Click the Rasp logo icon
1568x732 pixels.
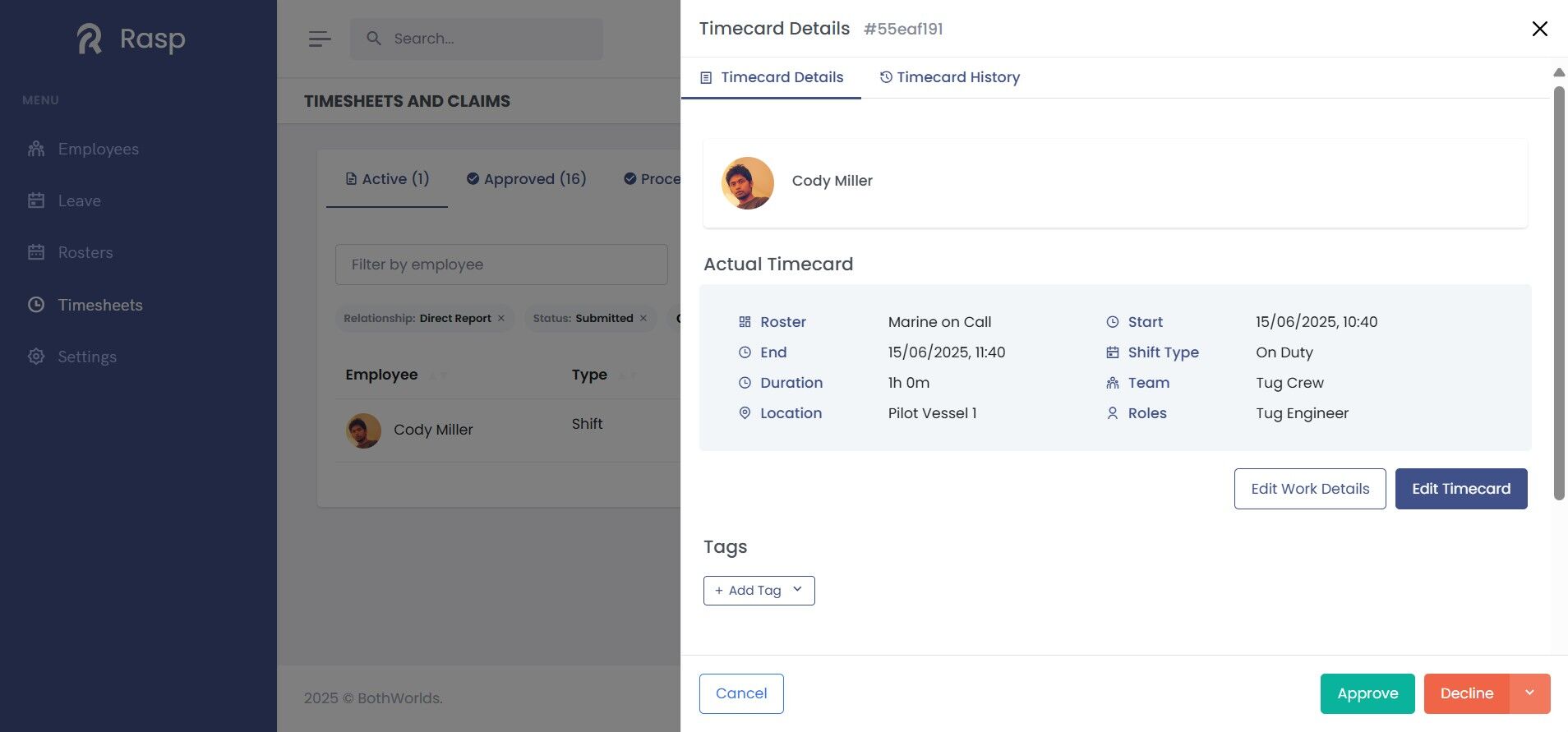(90, 39)
